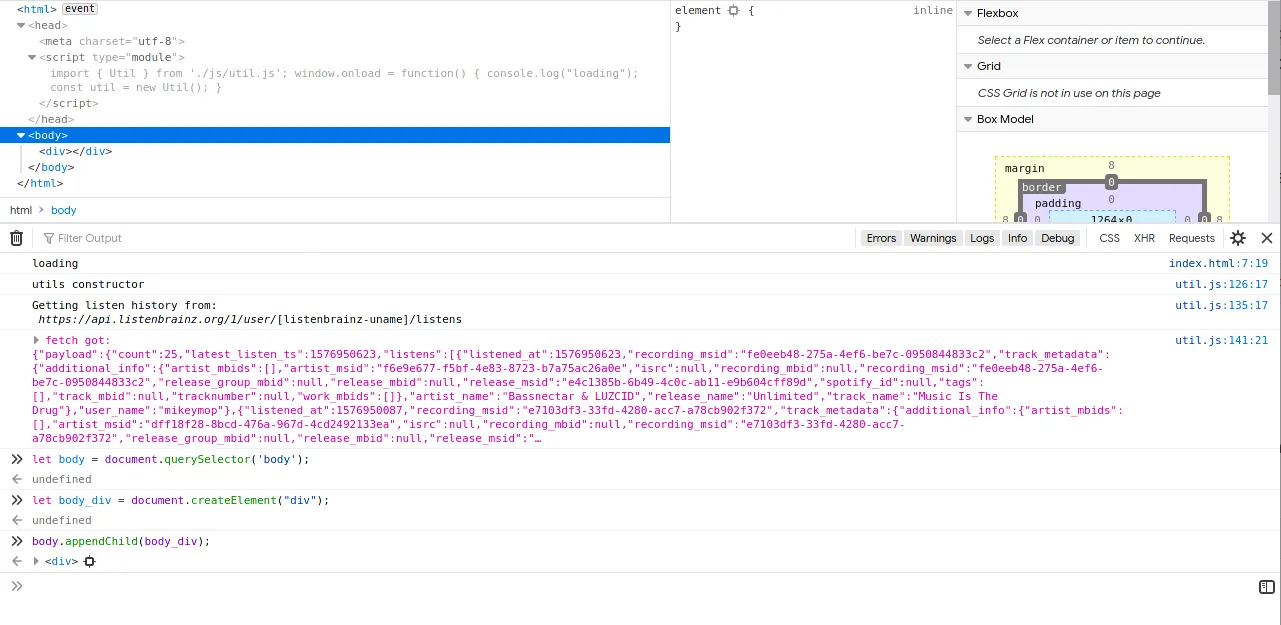Toggle the Requests console filter
Viewport: 1281px width, 625px height.
click(x=1192, y=238)
